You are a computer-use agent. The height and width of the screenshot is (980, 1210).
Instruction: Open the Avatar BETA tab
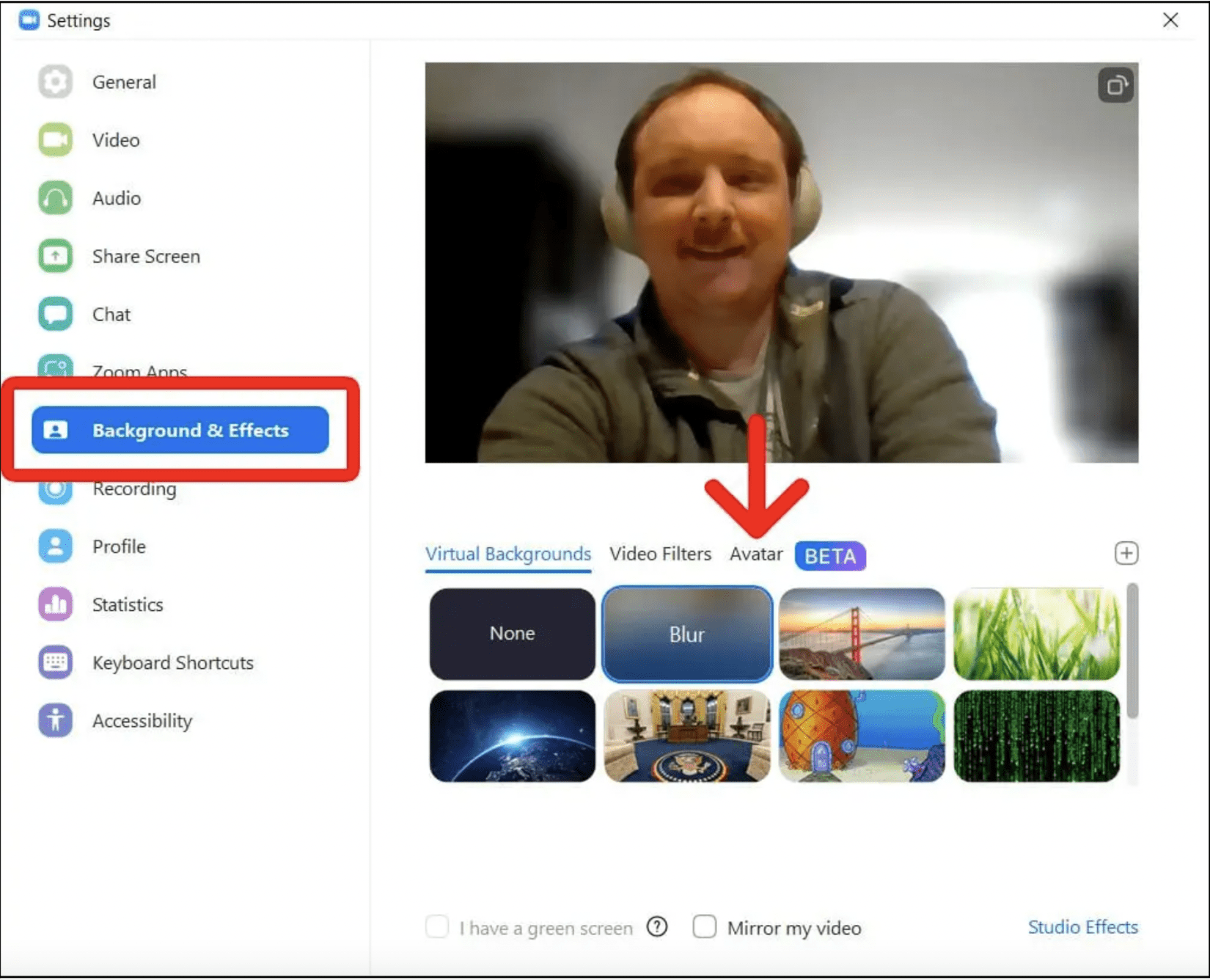(756, 554)
